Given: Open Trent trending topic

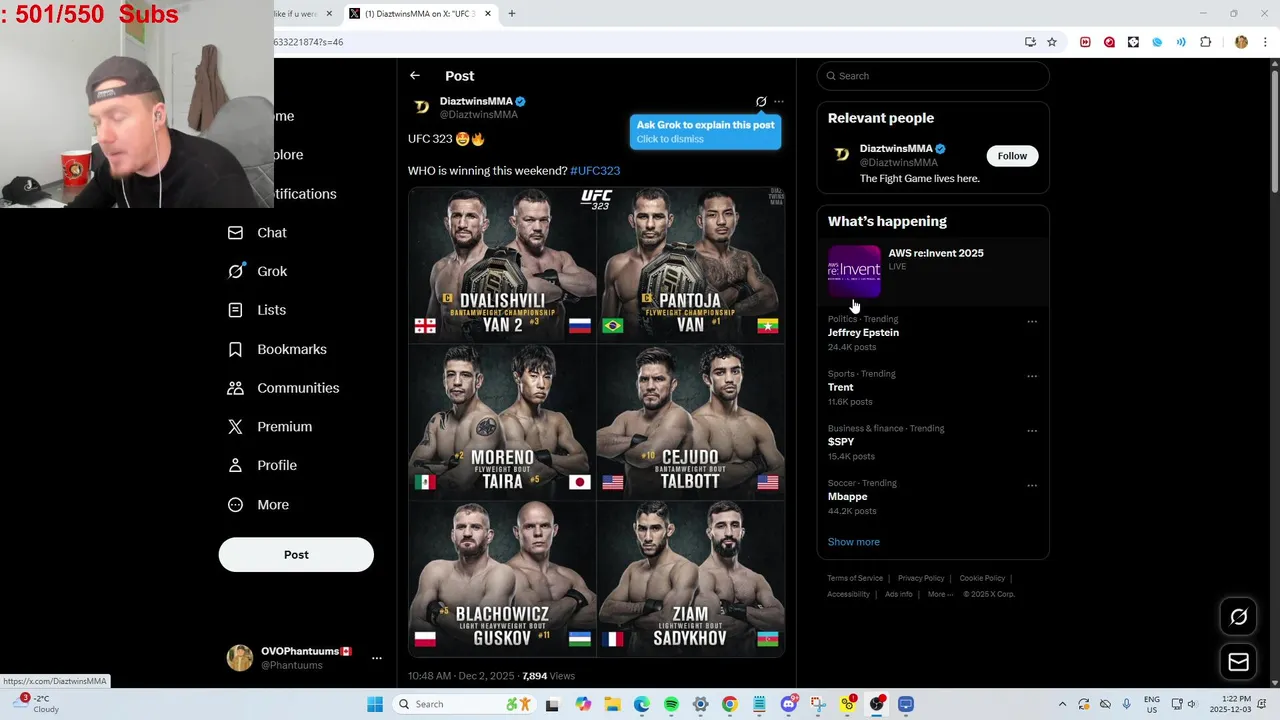Looking at the screenshot, I should coord(840,387).
